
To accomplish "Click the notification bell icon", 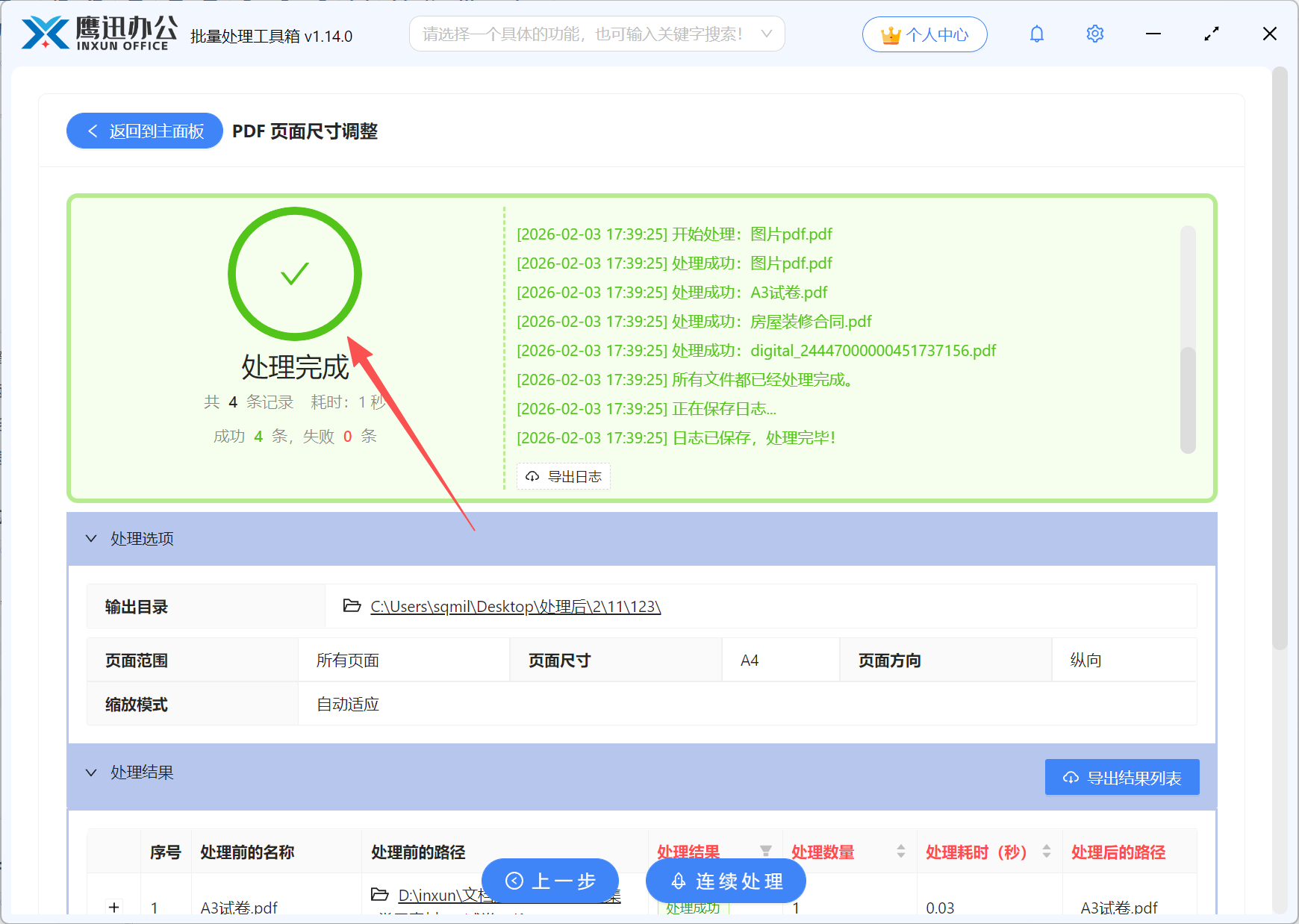I will click(x=1036, y=34).
